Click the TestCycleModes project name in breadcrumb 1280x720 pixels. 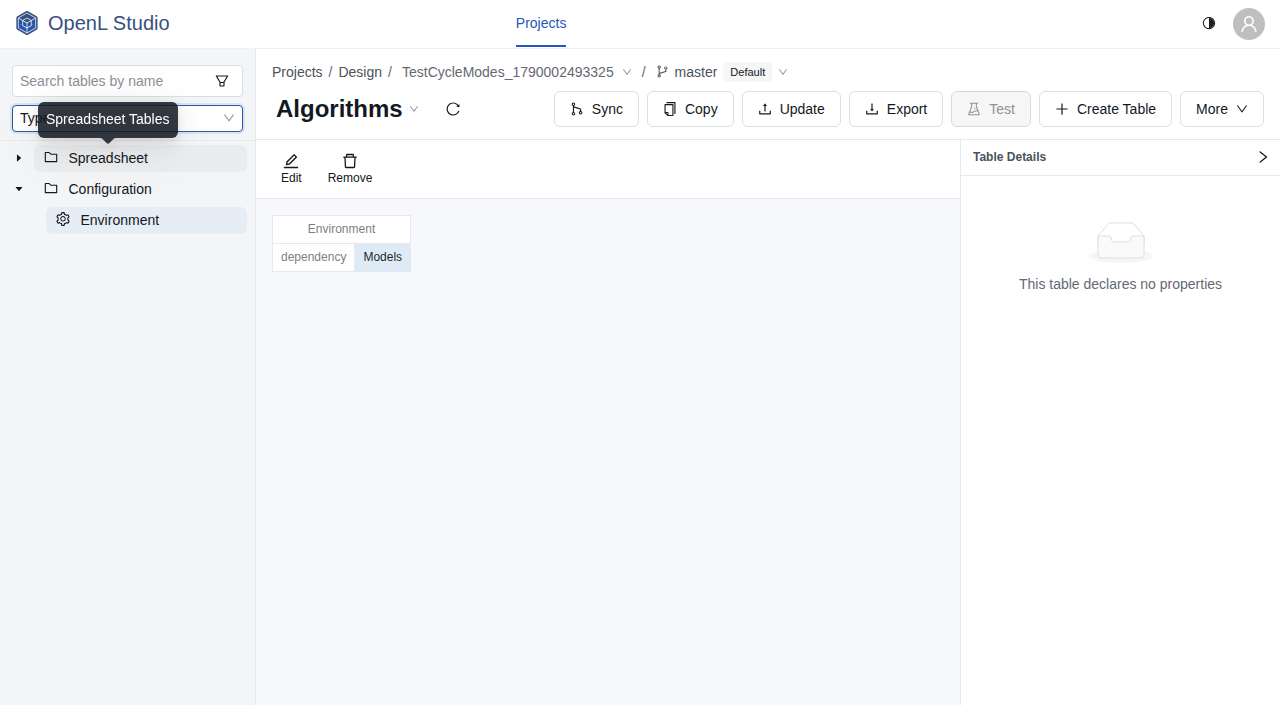coord(508,72)
